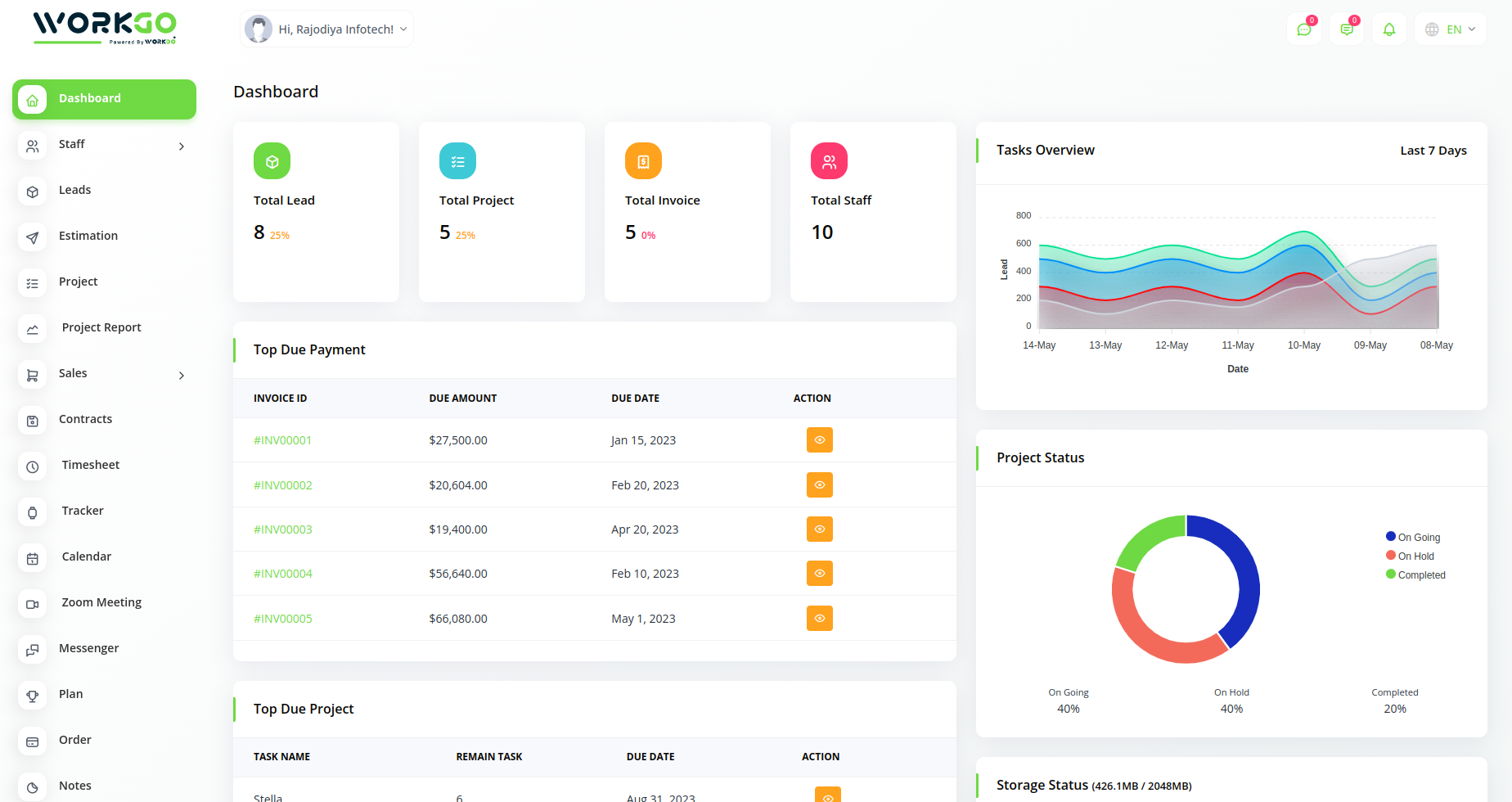
Task: Click the notification bell icon
Action: click(1388, 29)
